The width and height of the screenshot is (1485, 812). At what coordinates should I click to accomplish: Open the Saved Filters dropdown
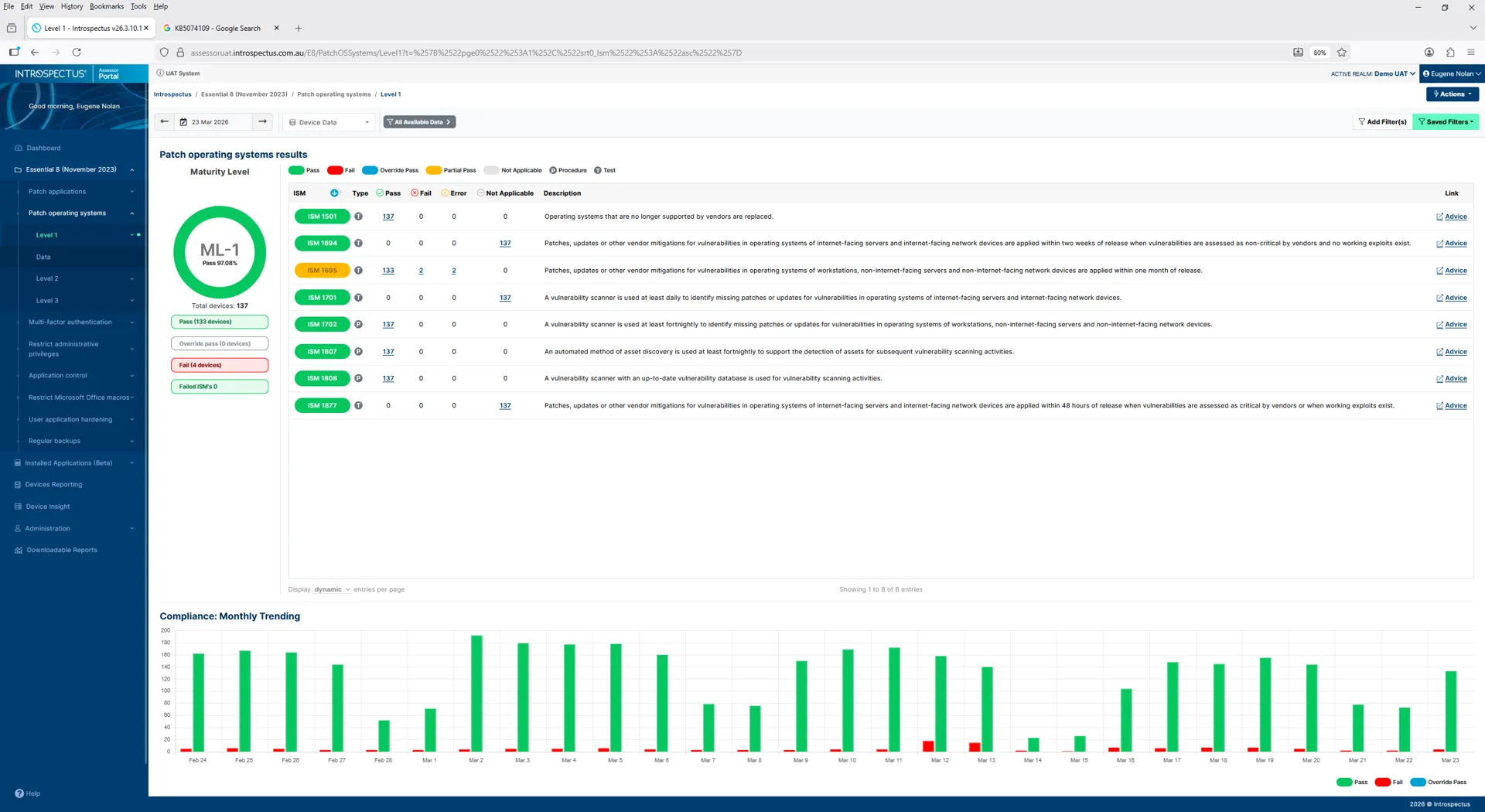(x=1445, y=122)
